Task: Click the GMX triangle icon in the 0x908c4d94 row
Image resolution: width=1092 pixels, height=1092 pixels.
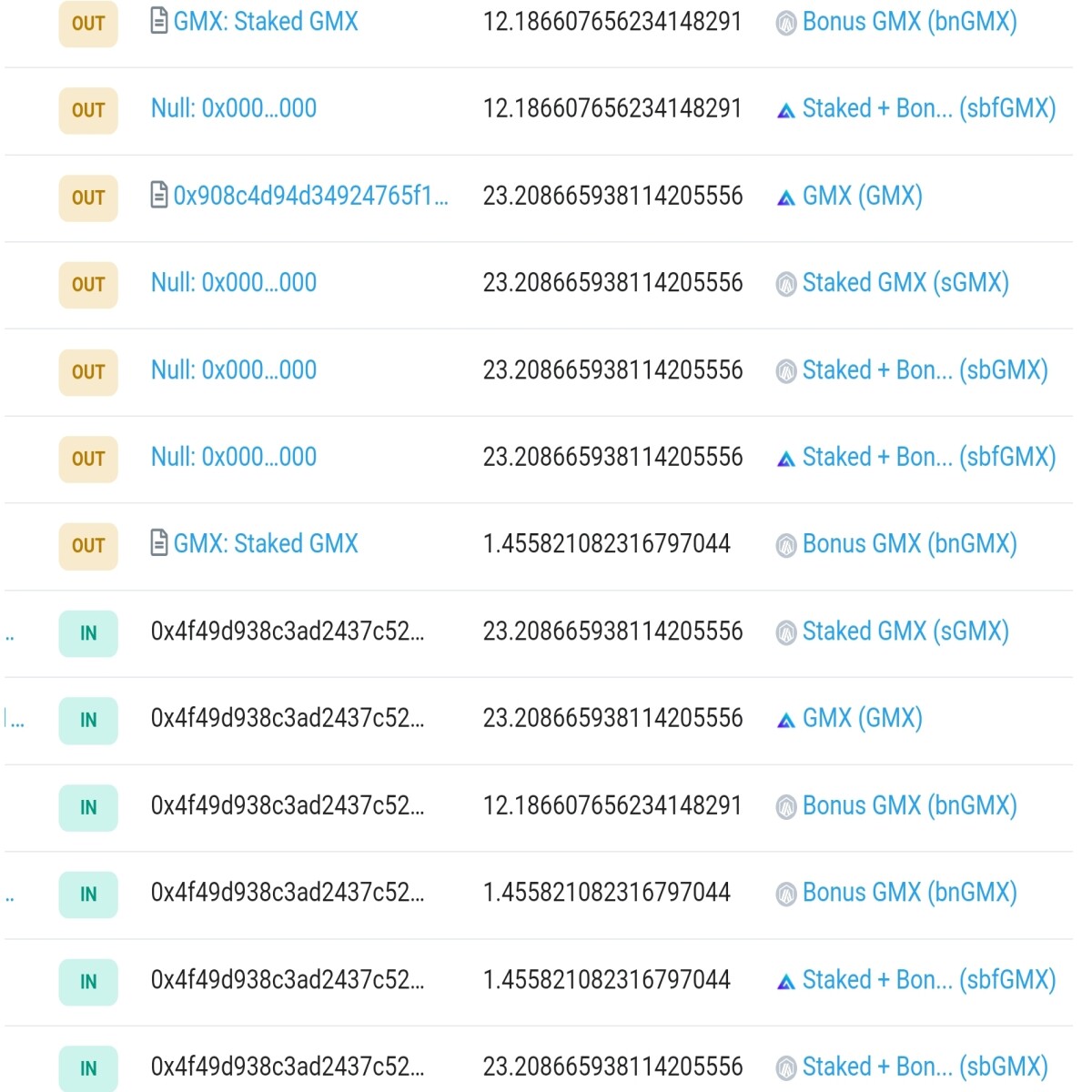Action: coord(786,197)
